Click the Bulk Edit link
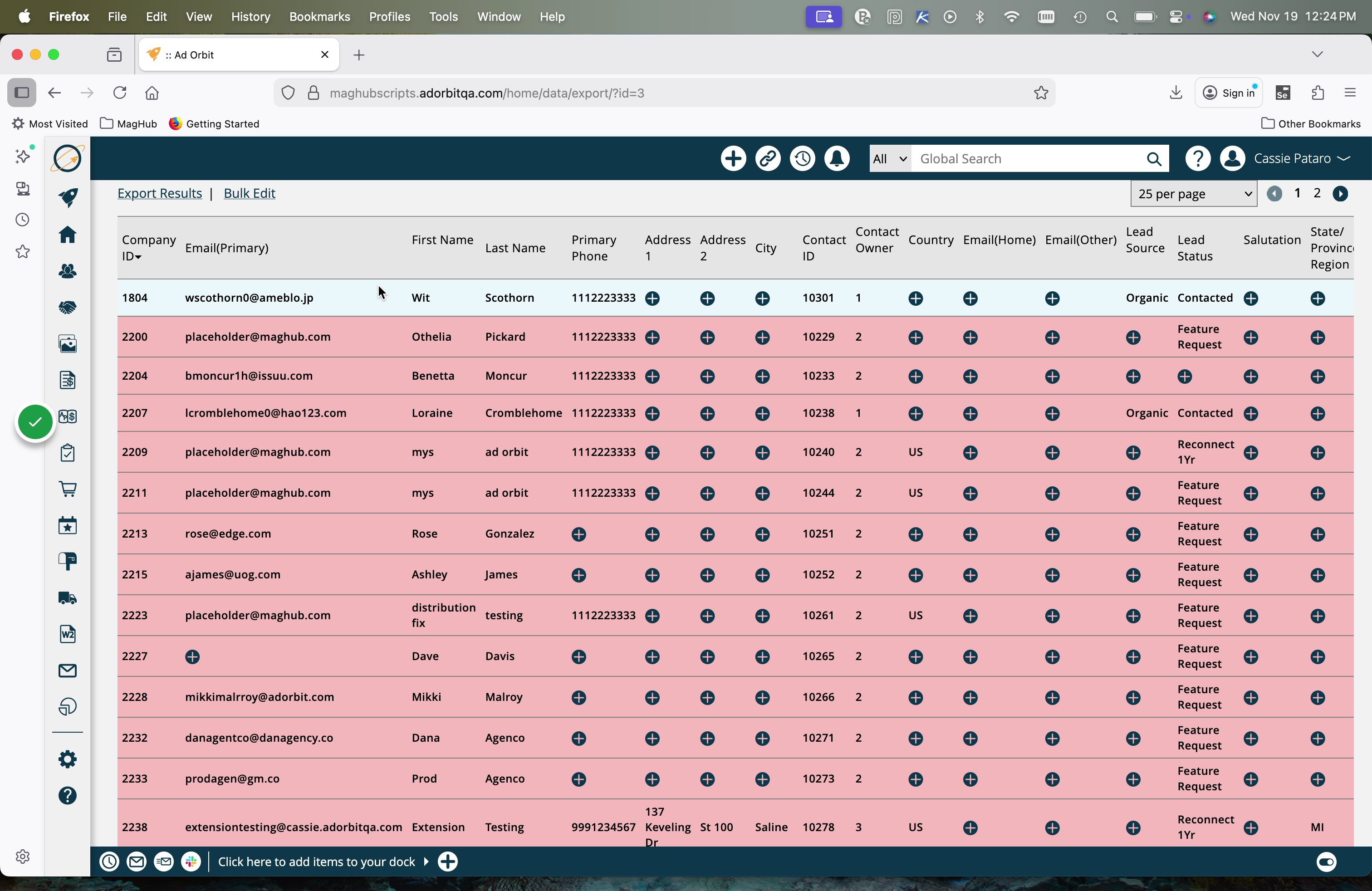 (249, 194)
